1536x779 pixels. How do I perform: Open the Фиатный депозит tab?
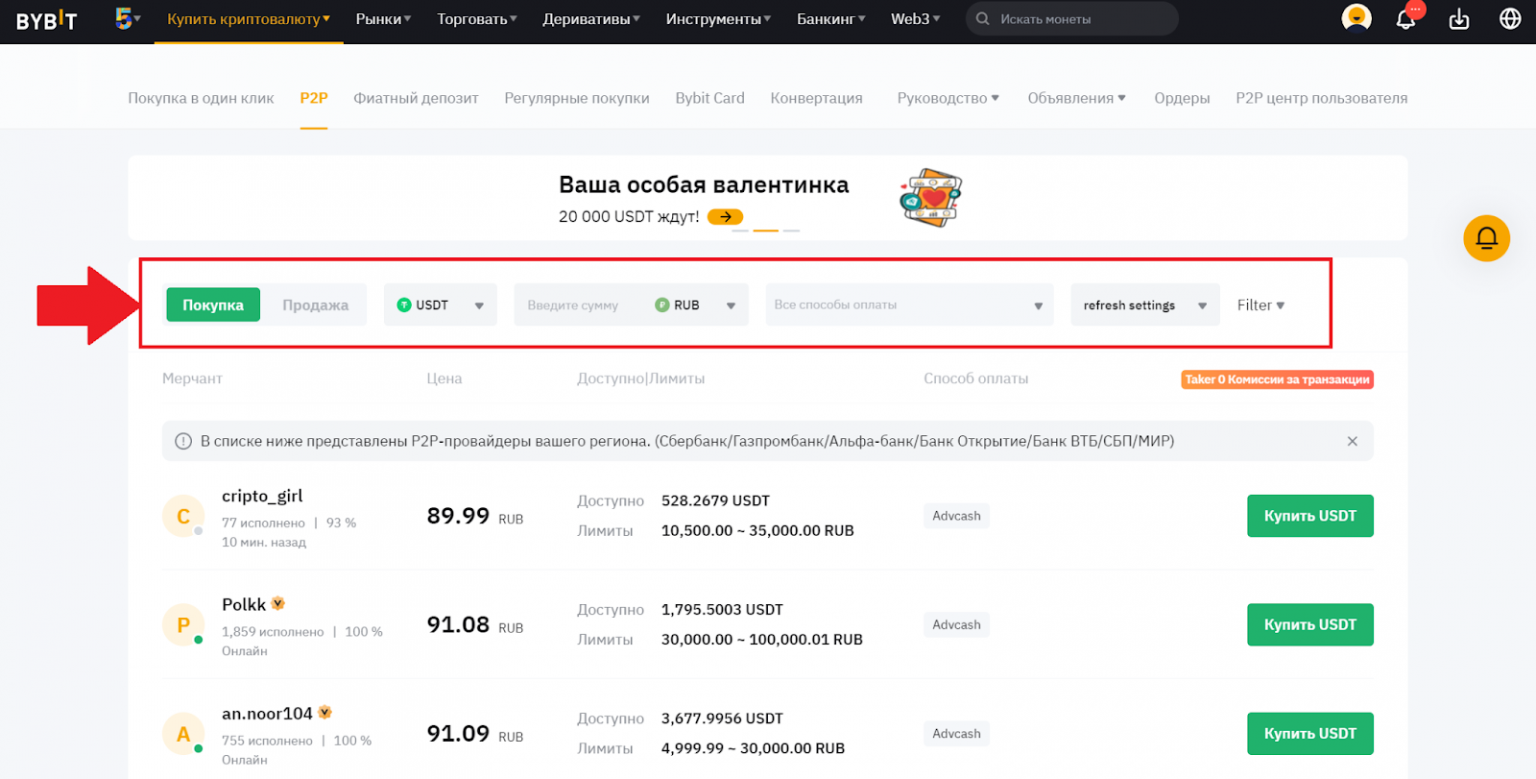click(x=416, y=98)
